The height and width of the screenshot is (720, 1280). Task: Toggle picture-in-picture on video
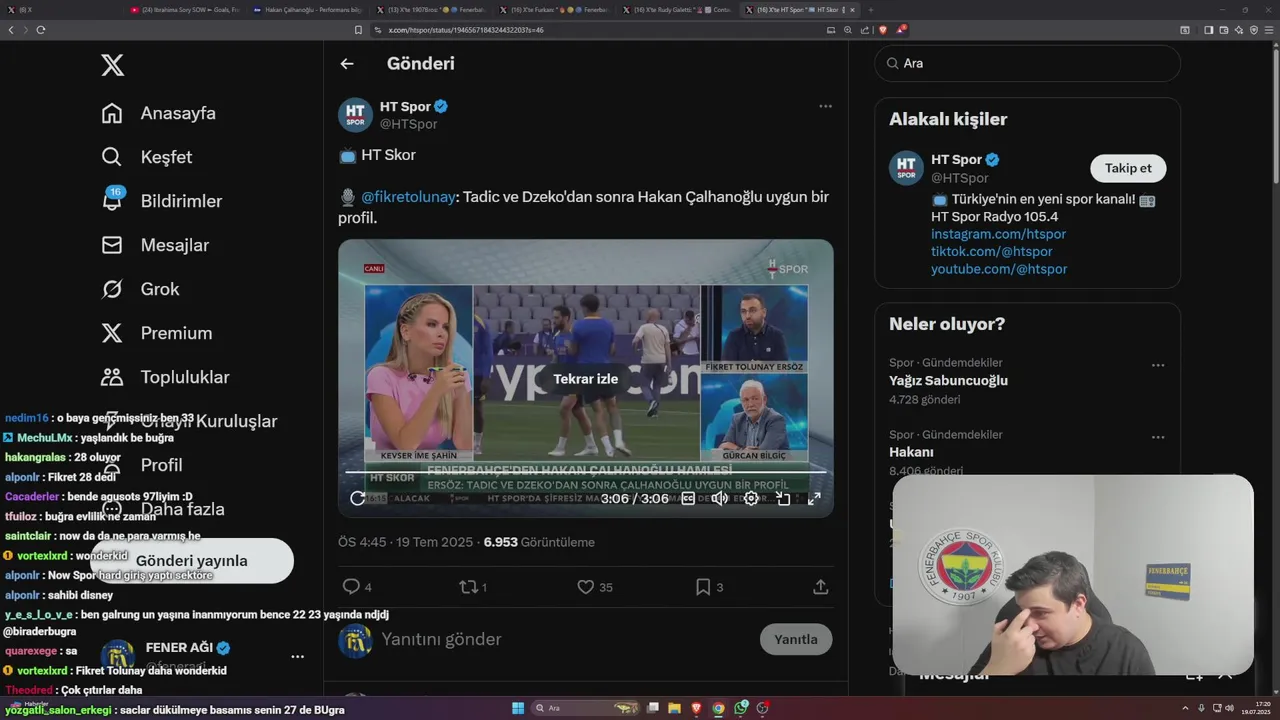click(783, 498)
